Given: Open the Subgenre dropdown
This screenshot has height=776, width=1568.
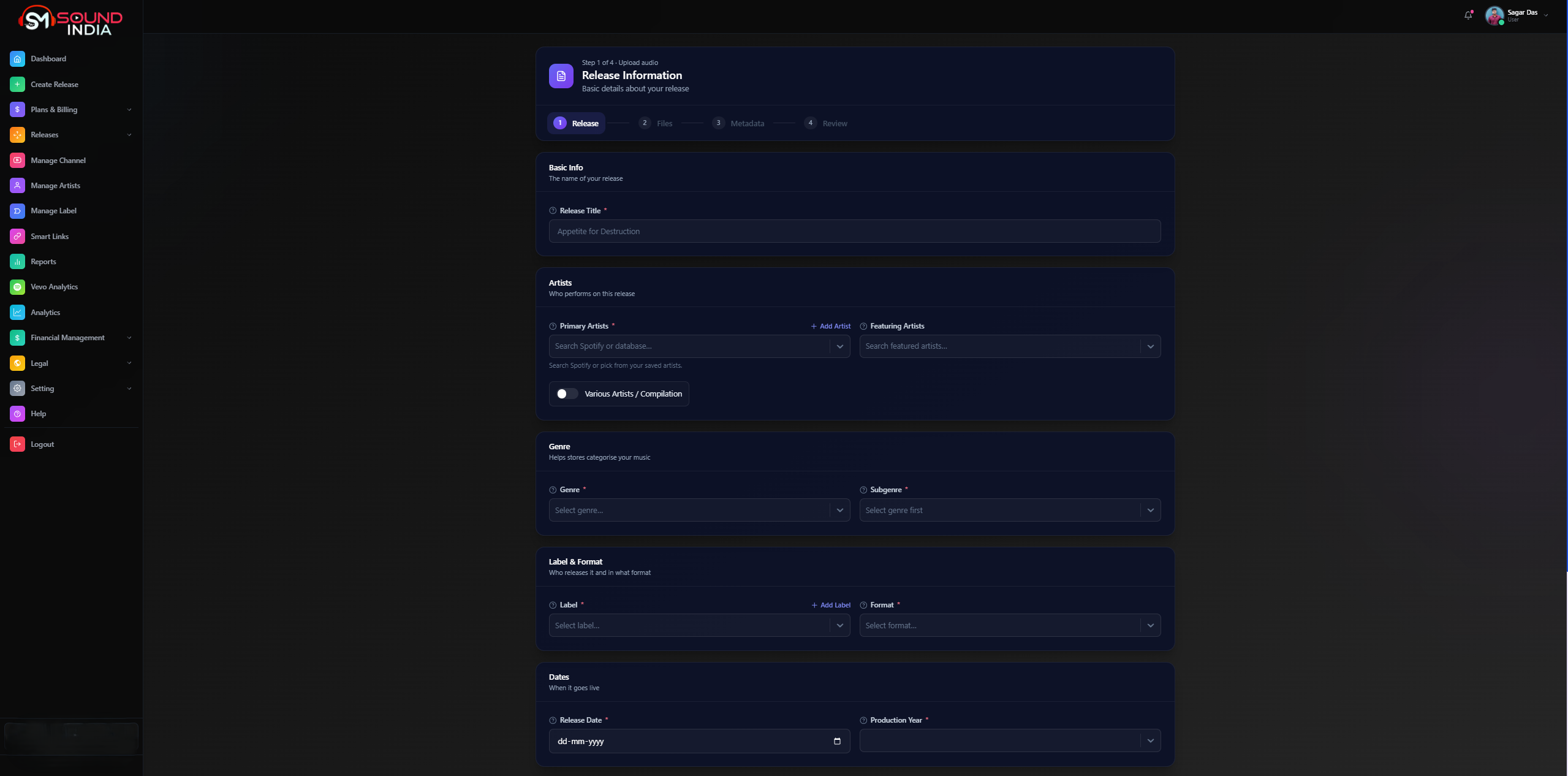Looking at the screenshot, I should (x=1150, y=510).
